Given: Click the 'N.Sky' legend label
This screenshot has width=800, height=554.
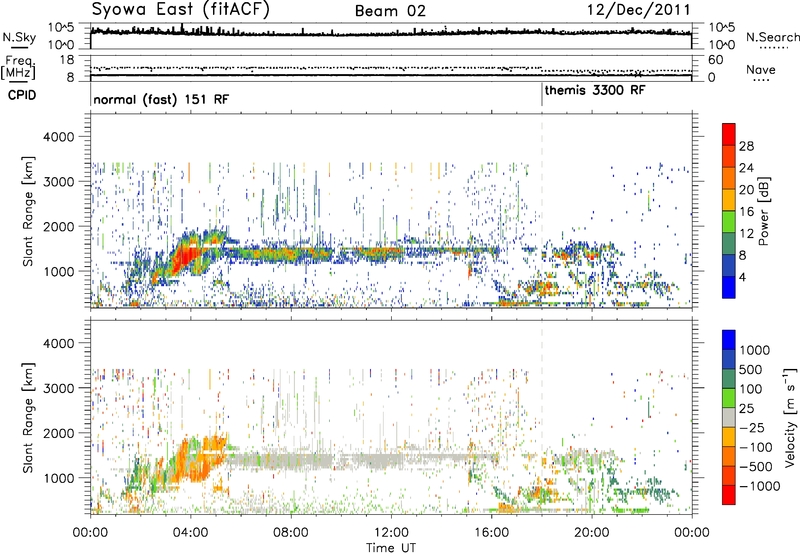Looking at the screenshot, I should 19,37.
